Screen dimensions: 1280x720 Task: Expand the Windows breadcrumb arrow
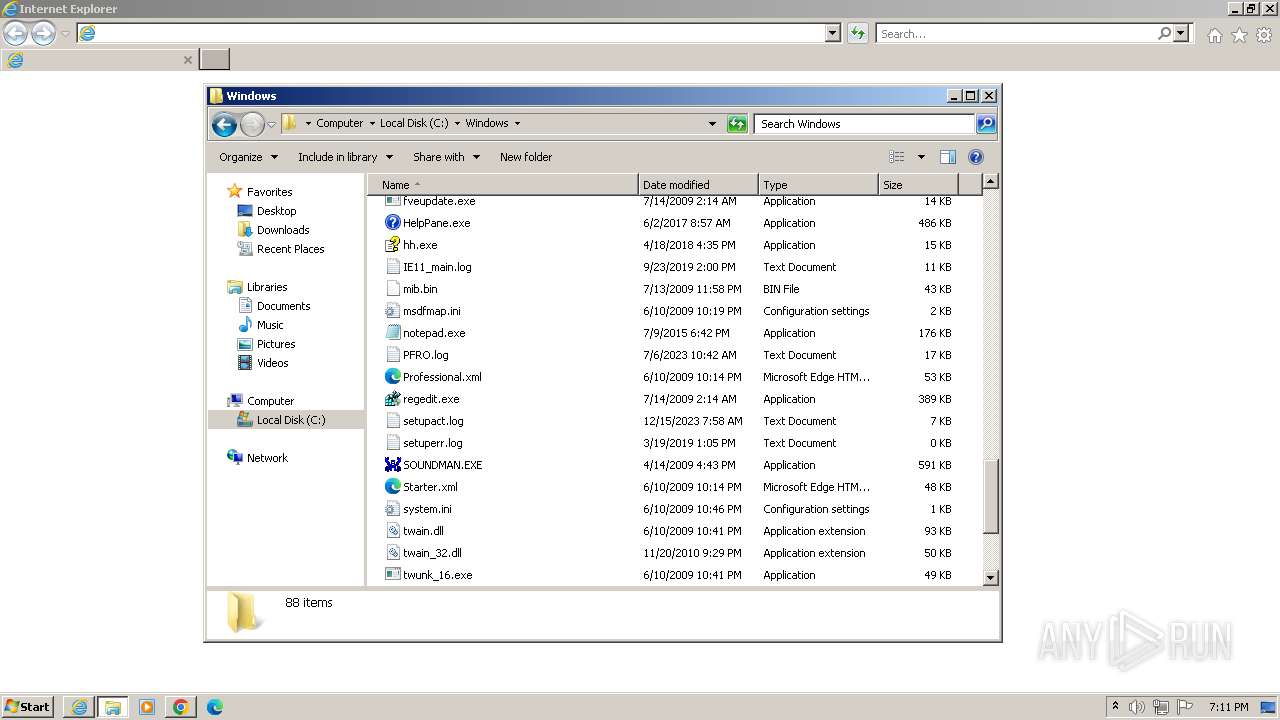tap(517, 124)
